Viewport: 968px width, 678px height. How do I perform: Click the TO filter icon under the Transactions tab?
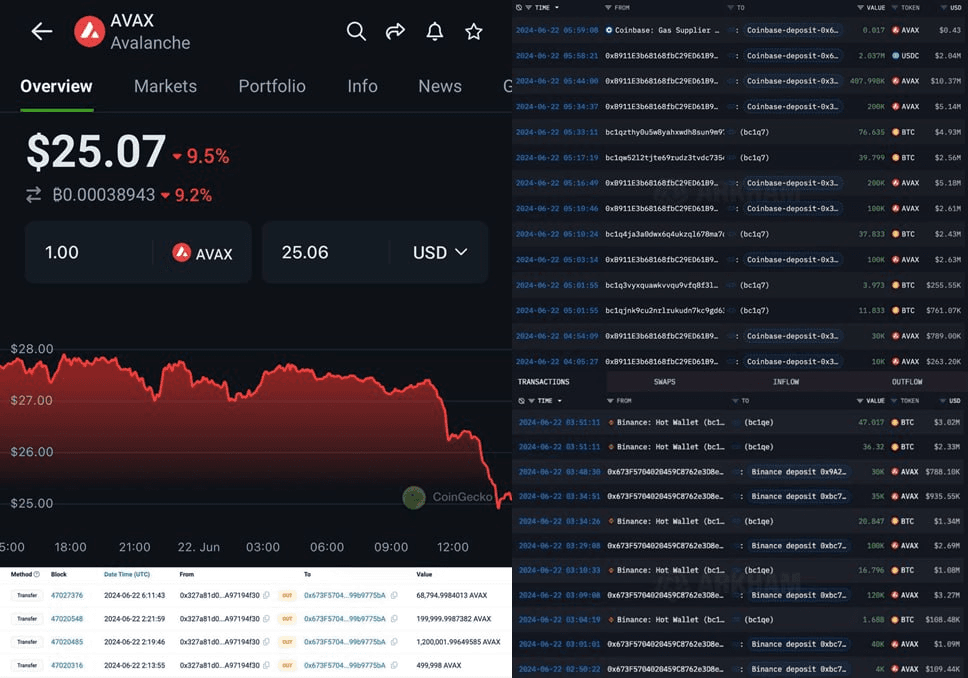pos(735,401)
